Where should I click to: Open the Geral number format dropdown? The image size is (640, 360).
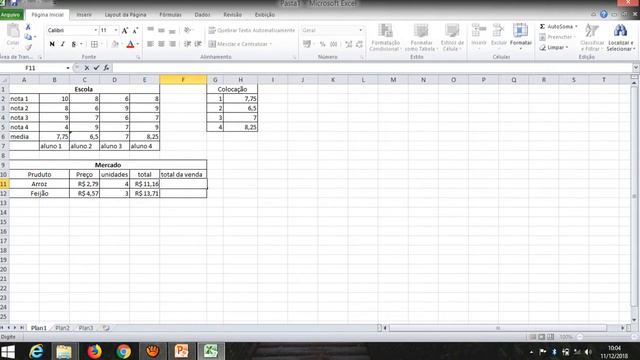coord(360,30)
